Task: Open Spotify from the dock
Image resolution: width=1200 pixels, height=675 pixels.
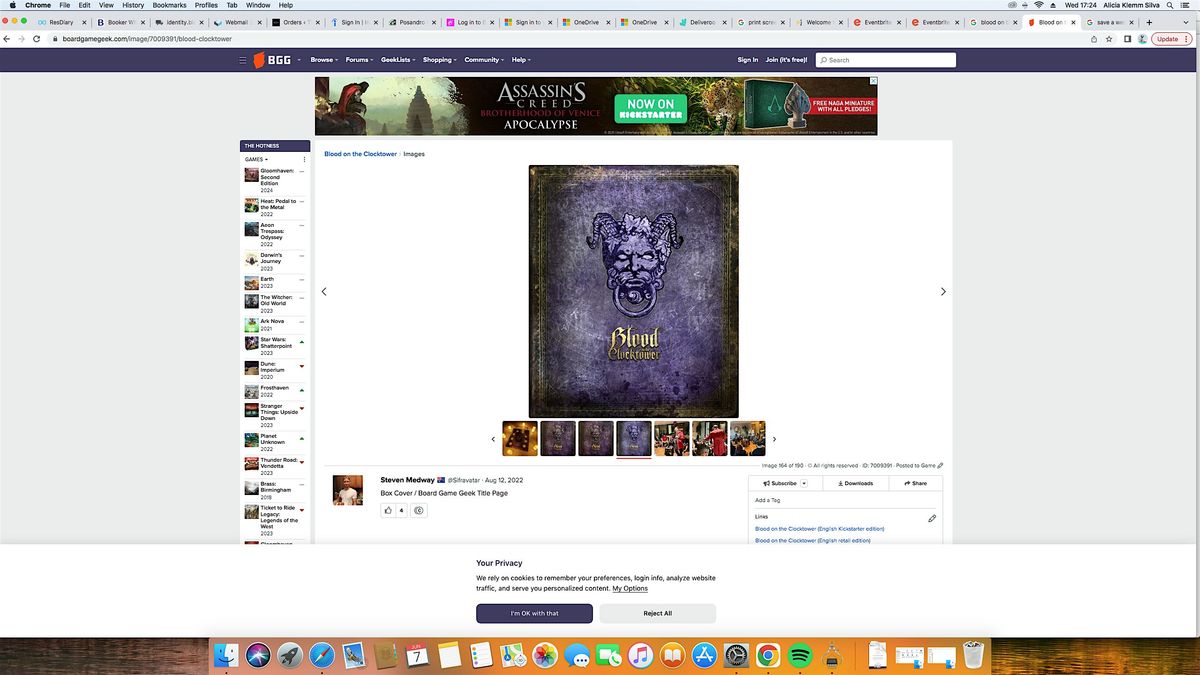Action: click(799, 656)
